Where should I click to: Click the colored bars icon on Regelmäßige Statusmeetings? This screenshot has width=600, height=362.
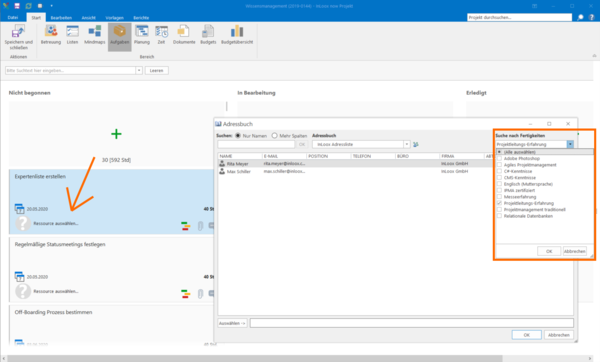186,294
